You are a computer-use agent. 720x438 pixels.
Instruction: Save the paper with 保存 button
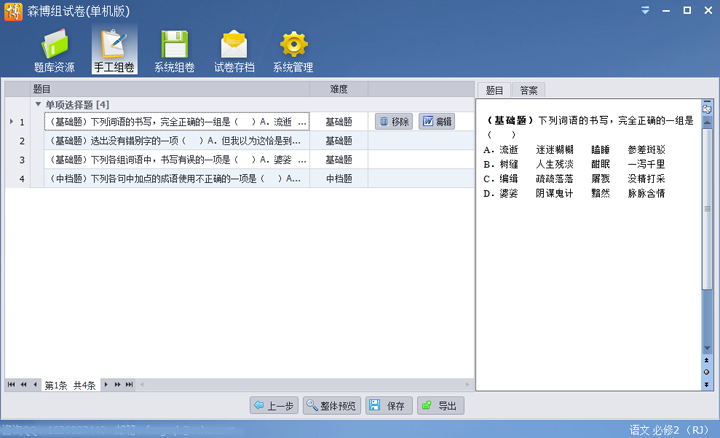pyautogui.click(x=386, y=406)
